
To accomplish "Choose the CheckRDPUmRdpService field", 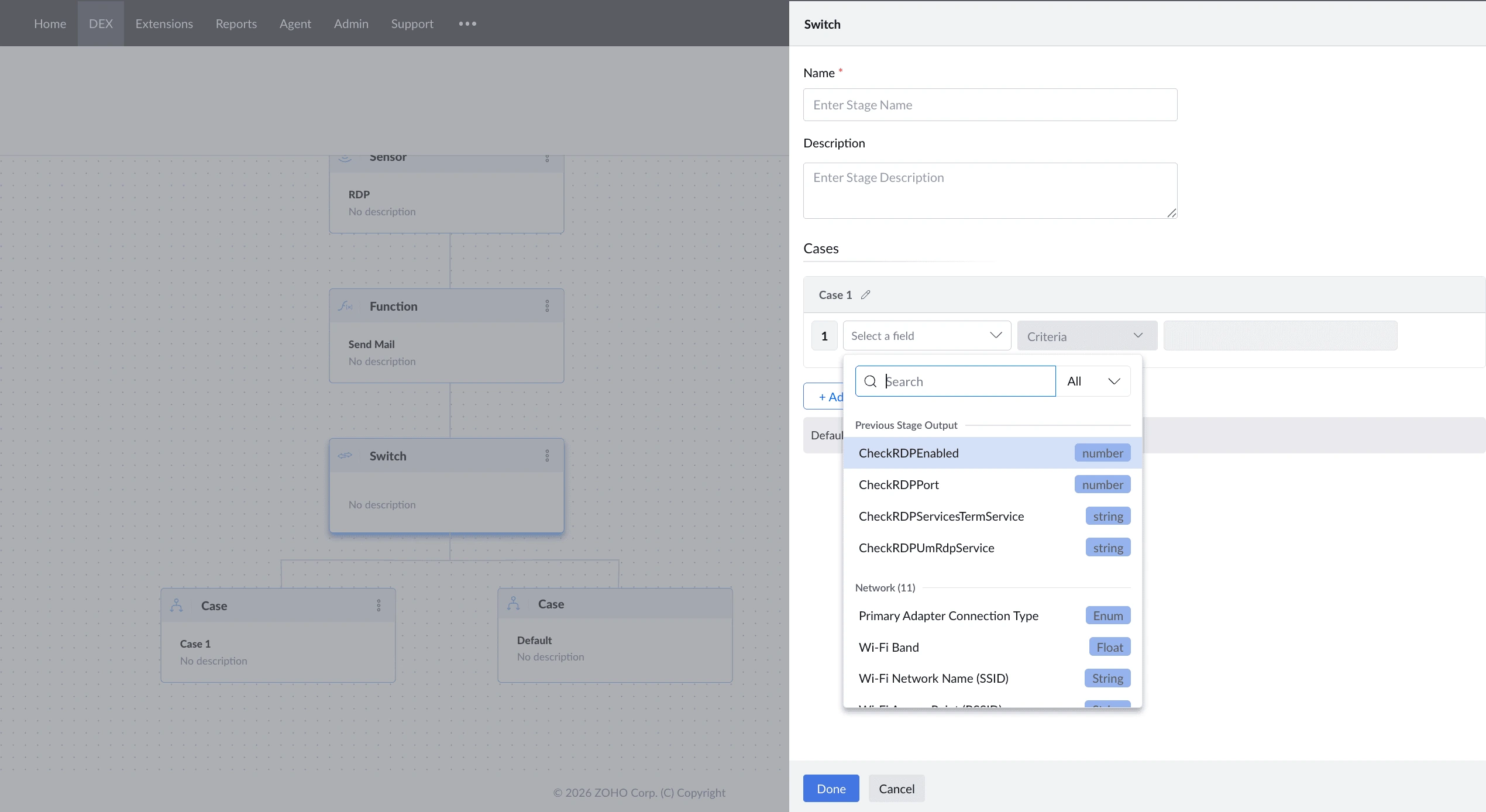I will click(992, 548).
